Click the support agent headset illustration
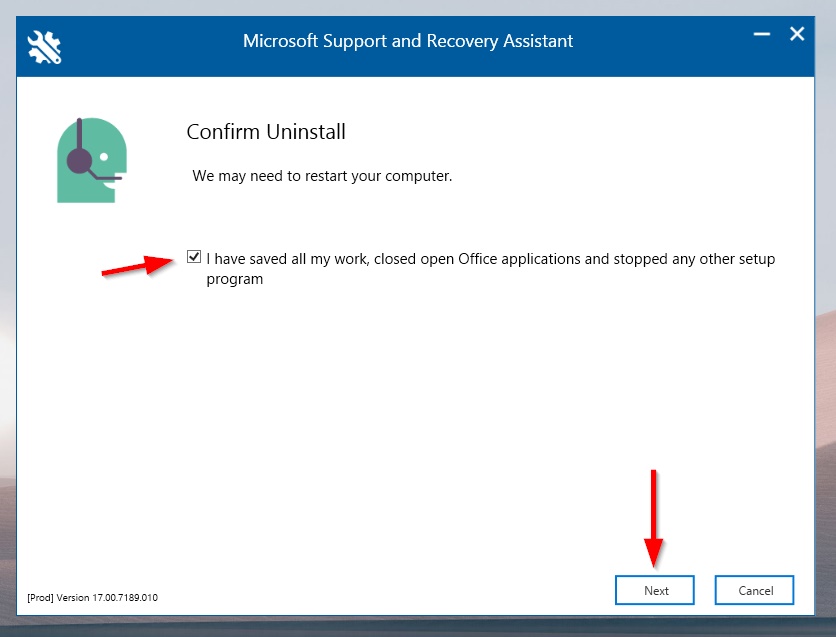This screenshot has height=637, width=836. click(92, 160)
